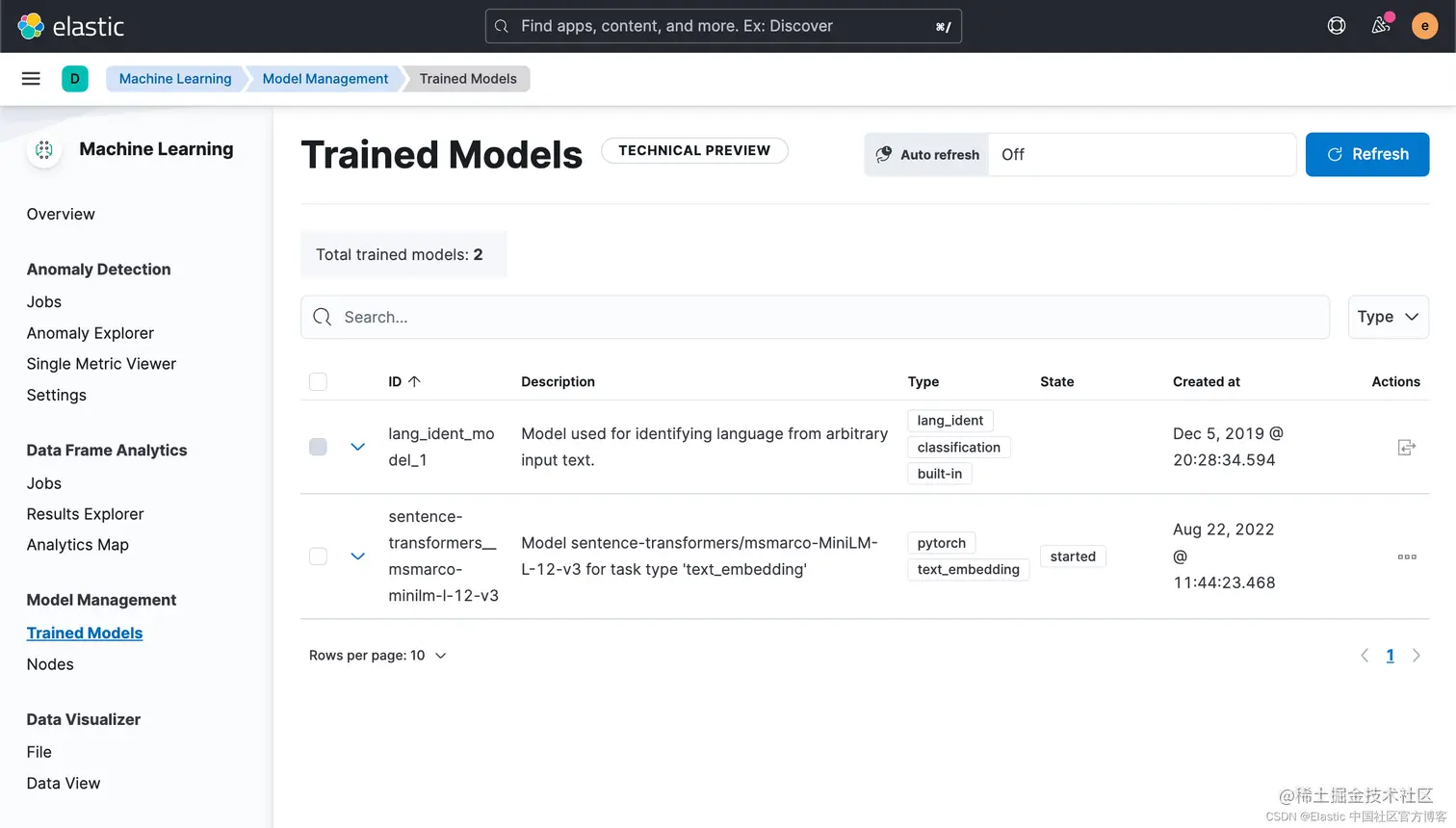Focus the global Find apps search bar
The width and height of the screenshot is (1456, 828).
click(723, 26)
